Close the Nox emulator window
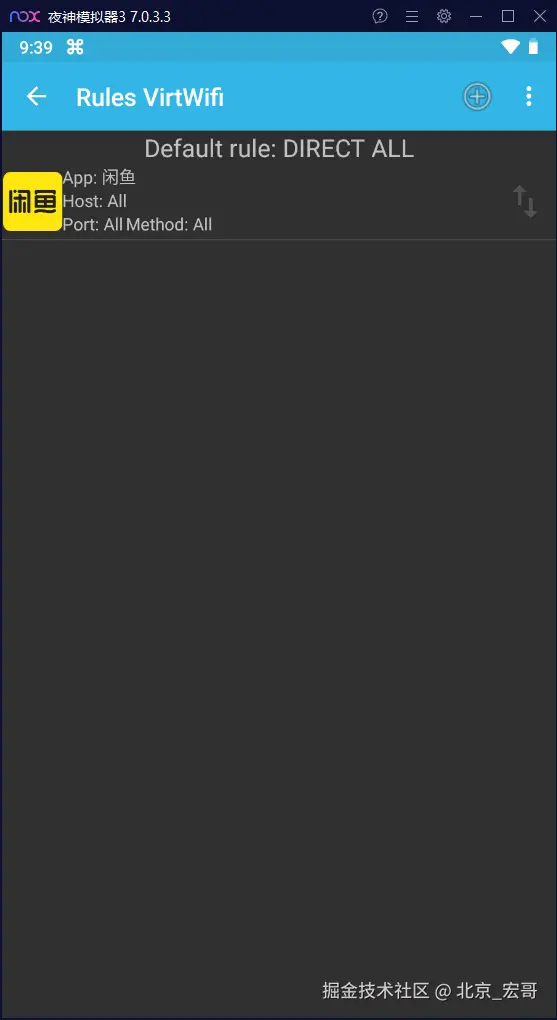557x1020 pixels. point(540,16)
